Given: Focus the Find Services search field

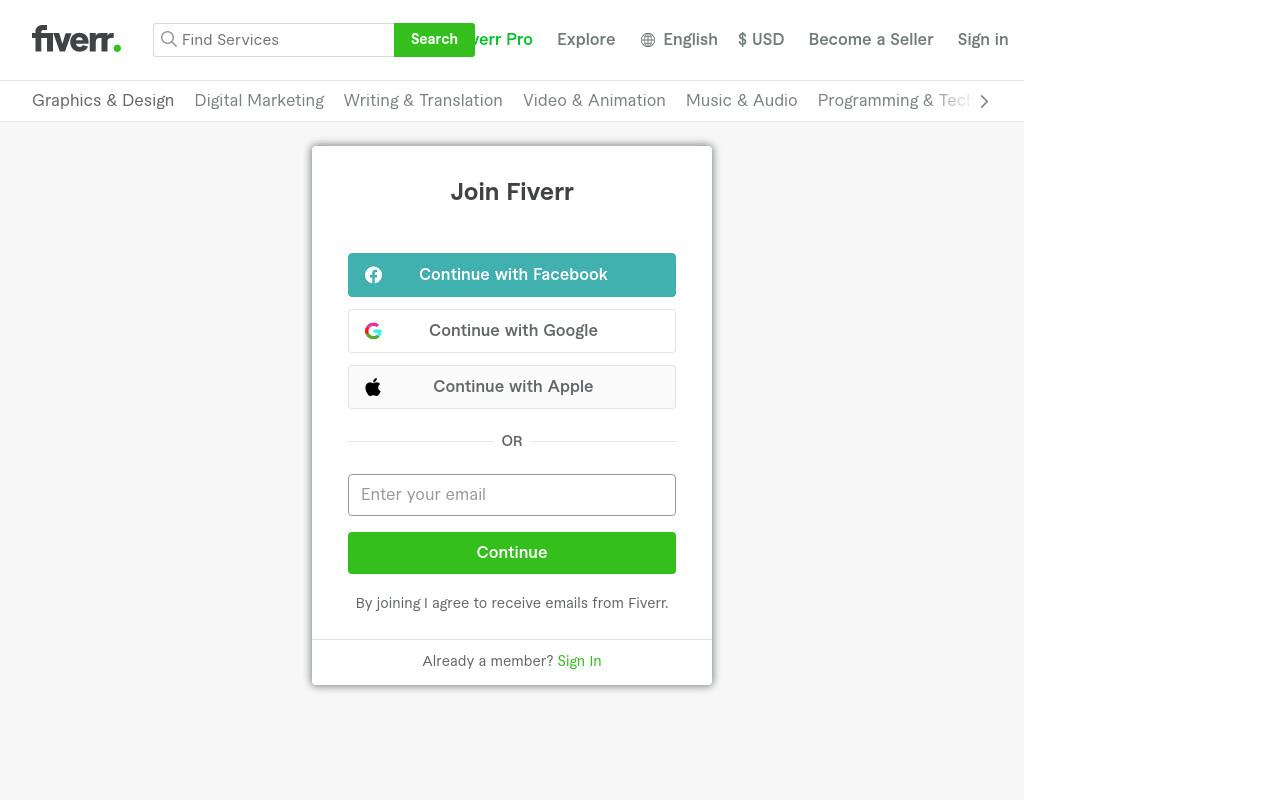Looking at the screenshot, I should (x=274, y=40).
